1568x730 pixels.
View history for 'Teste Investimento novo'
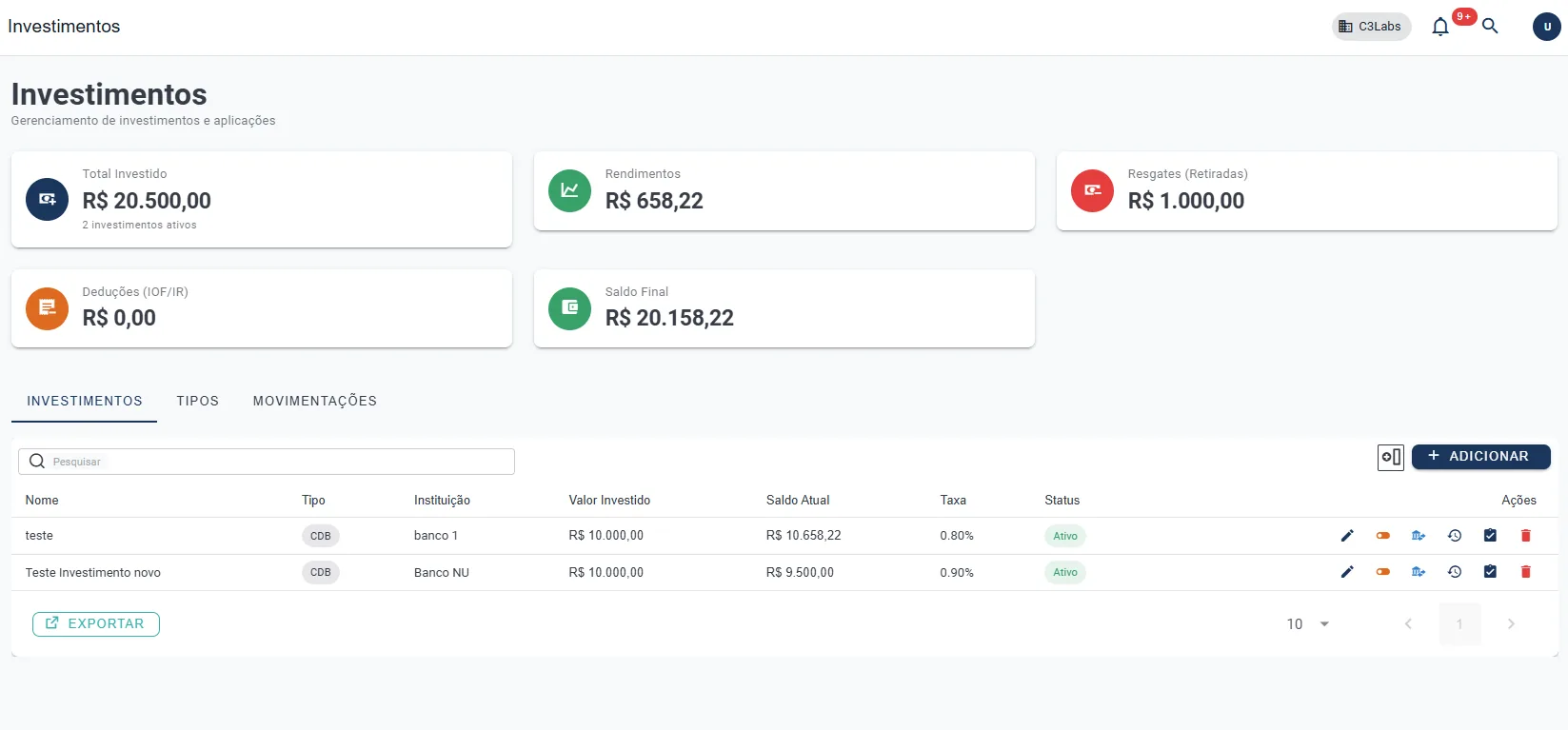coord(1455,572)
